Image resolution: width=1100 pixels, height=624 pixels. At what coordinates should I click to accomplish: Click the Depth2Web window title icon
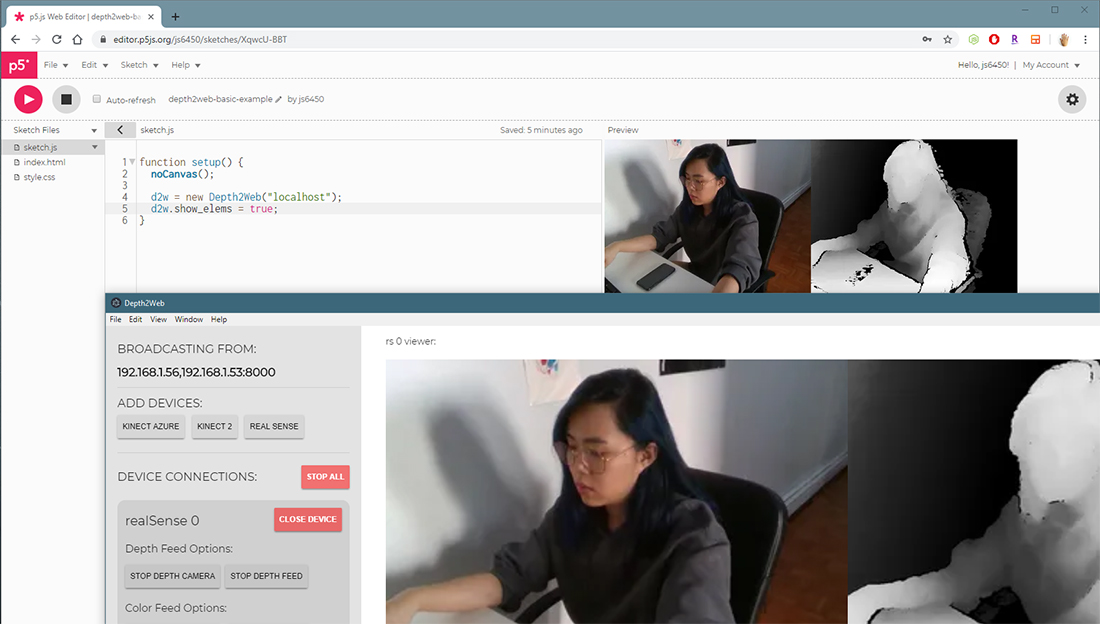tap(116, 303)
